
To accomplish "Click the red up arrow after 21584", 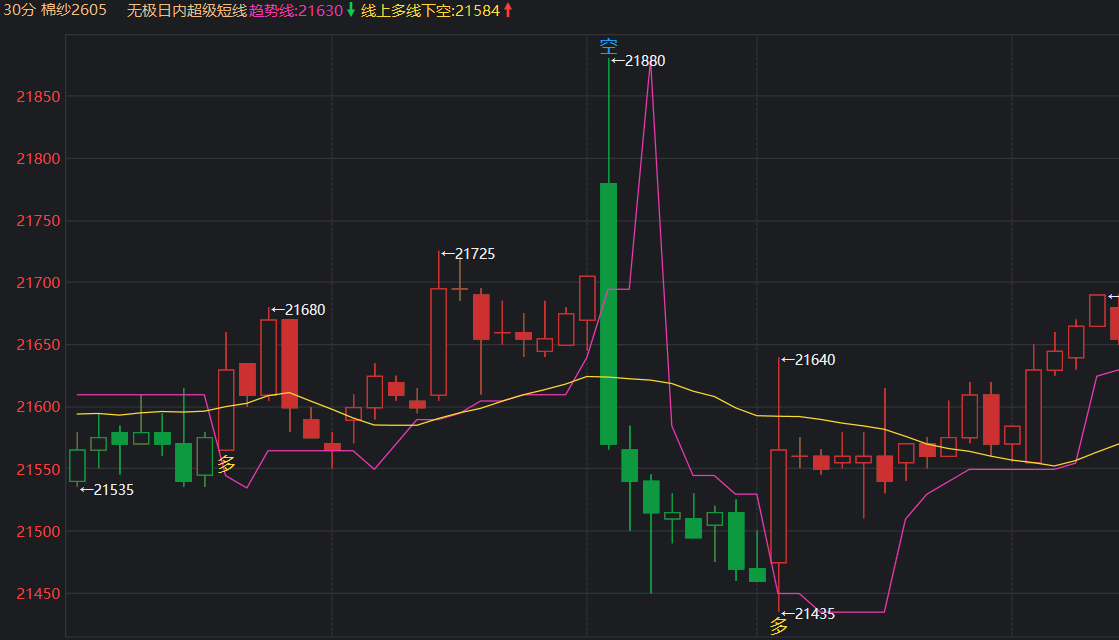I will (508, 10).
